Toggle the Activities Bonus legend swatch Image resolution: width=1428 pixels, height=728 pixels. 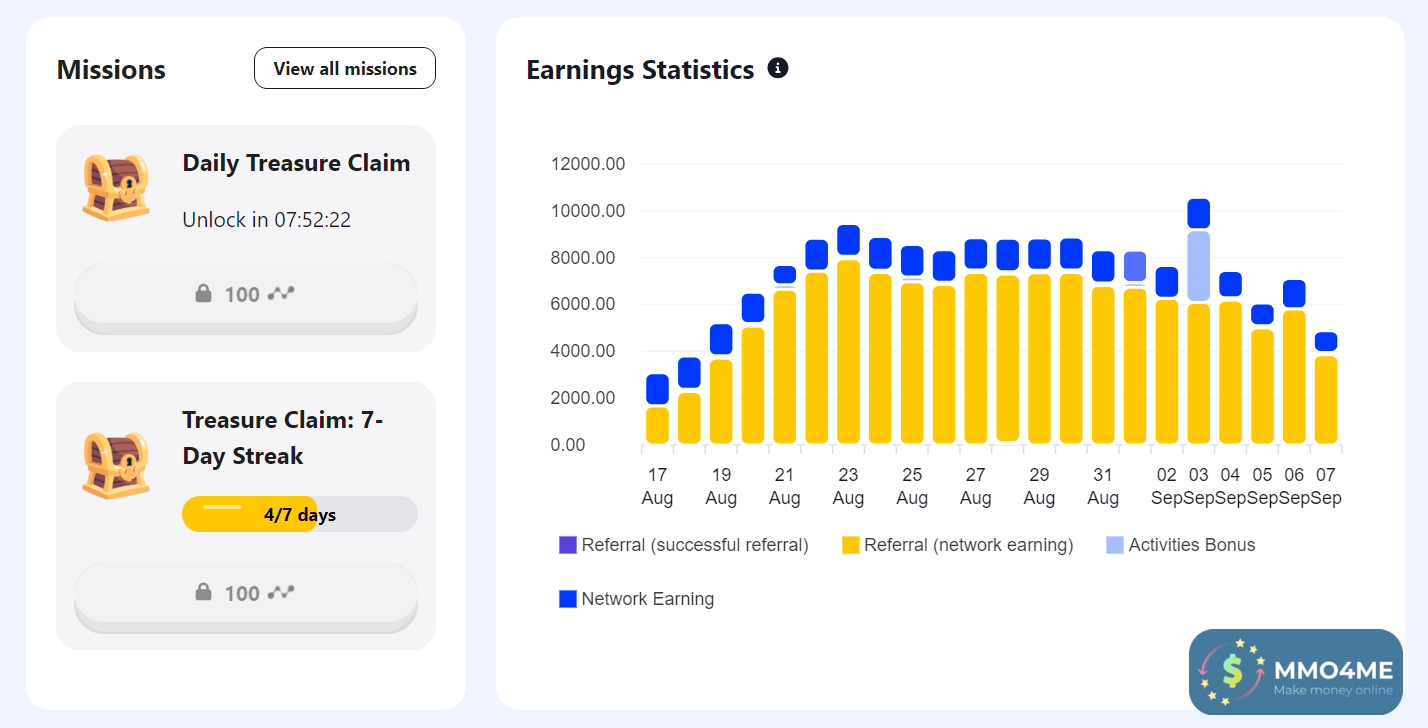[1115, 545]
